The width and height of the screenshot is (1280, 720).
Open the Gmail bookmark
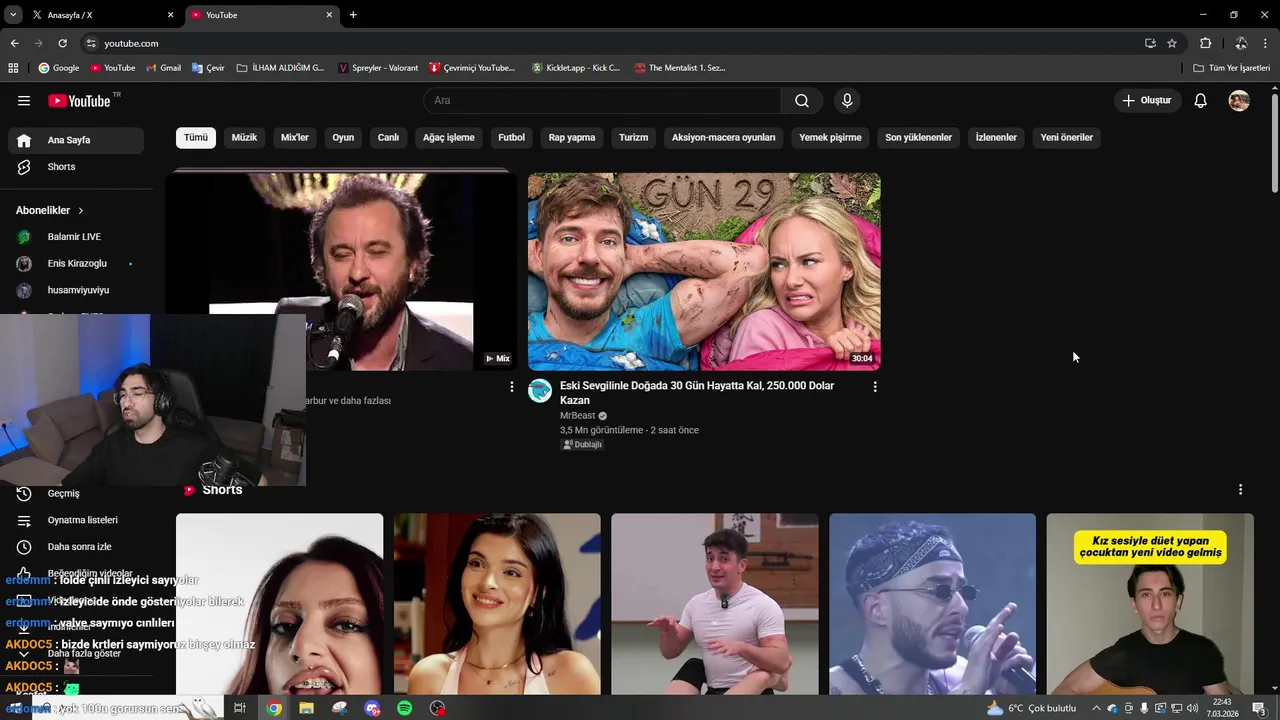(x=163, y=68)
